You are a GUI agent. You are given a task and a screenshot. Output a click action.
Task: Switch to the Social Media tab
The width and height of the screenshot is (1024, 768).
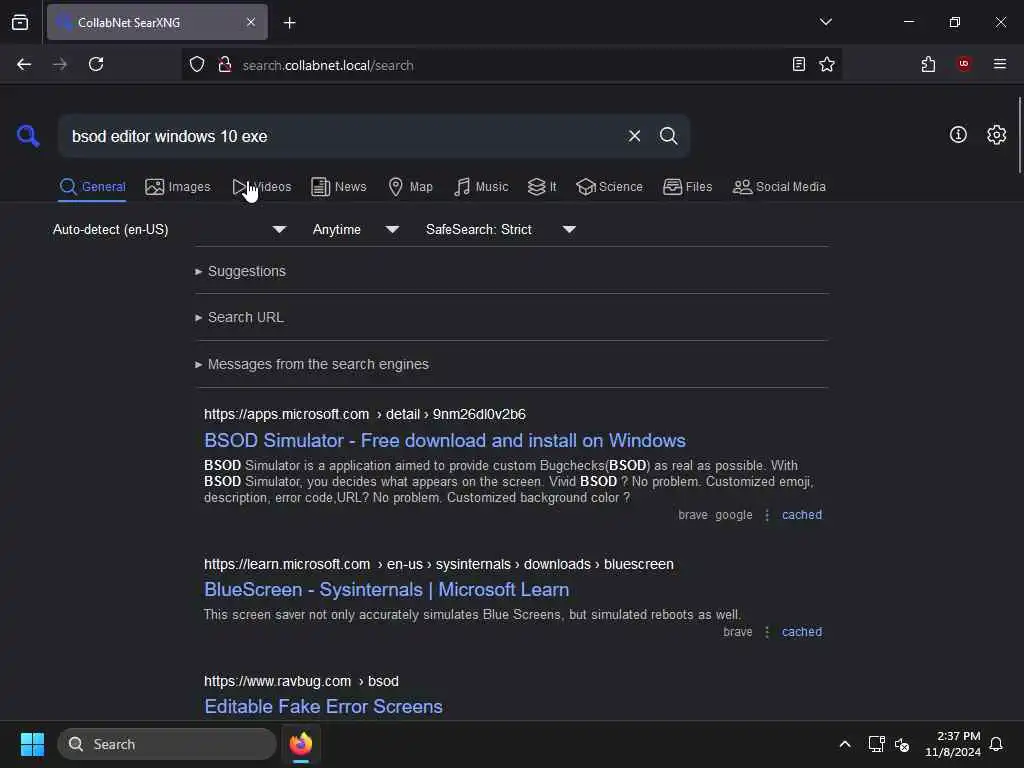pyautogui.click(x=779, y=187)
